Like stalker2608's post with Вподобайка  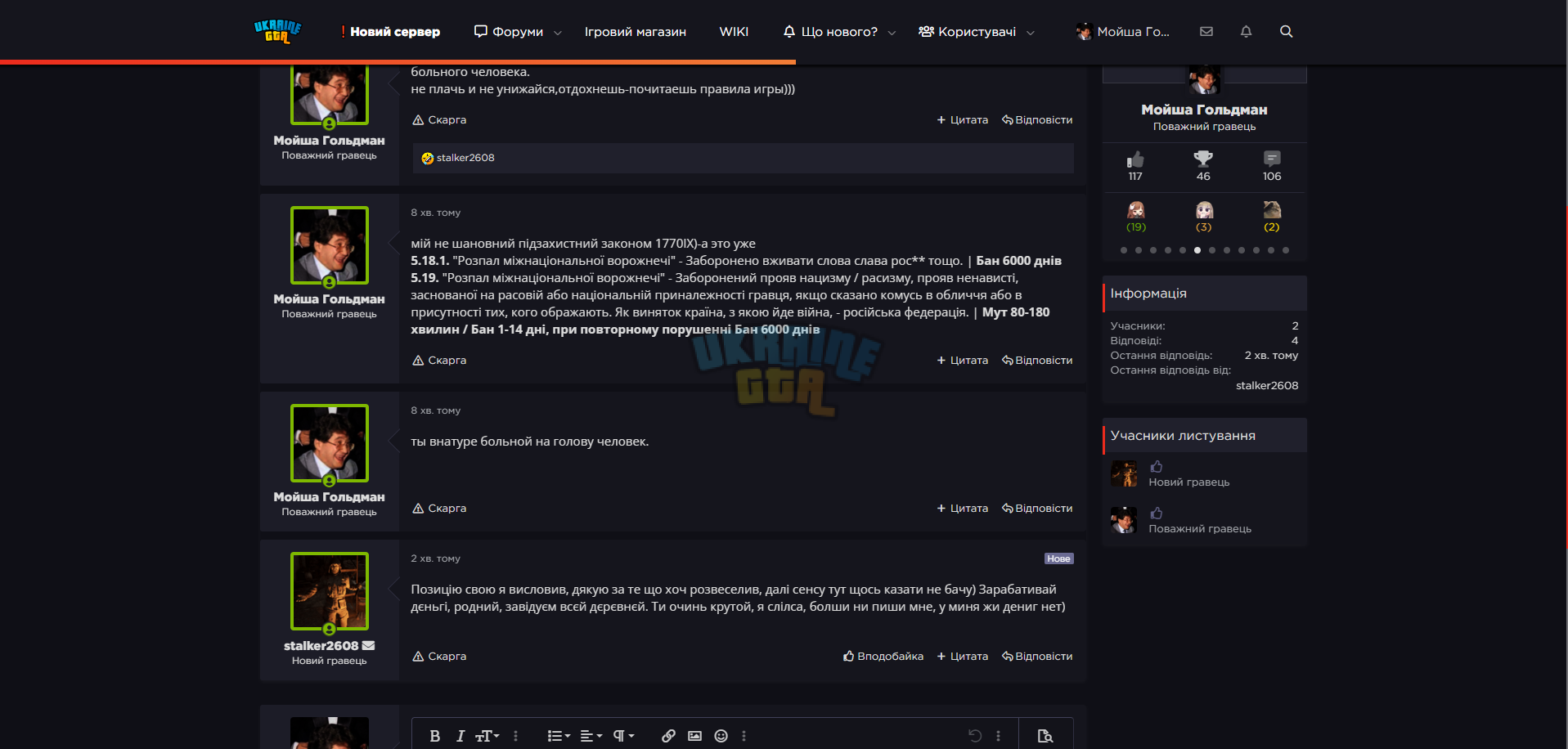[883, 656]
